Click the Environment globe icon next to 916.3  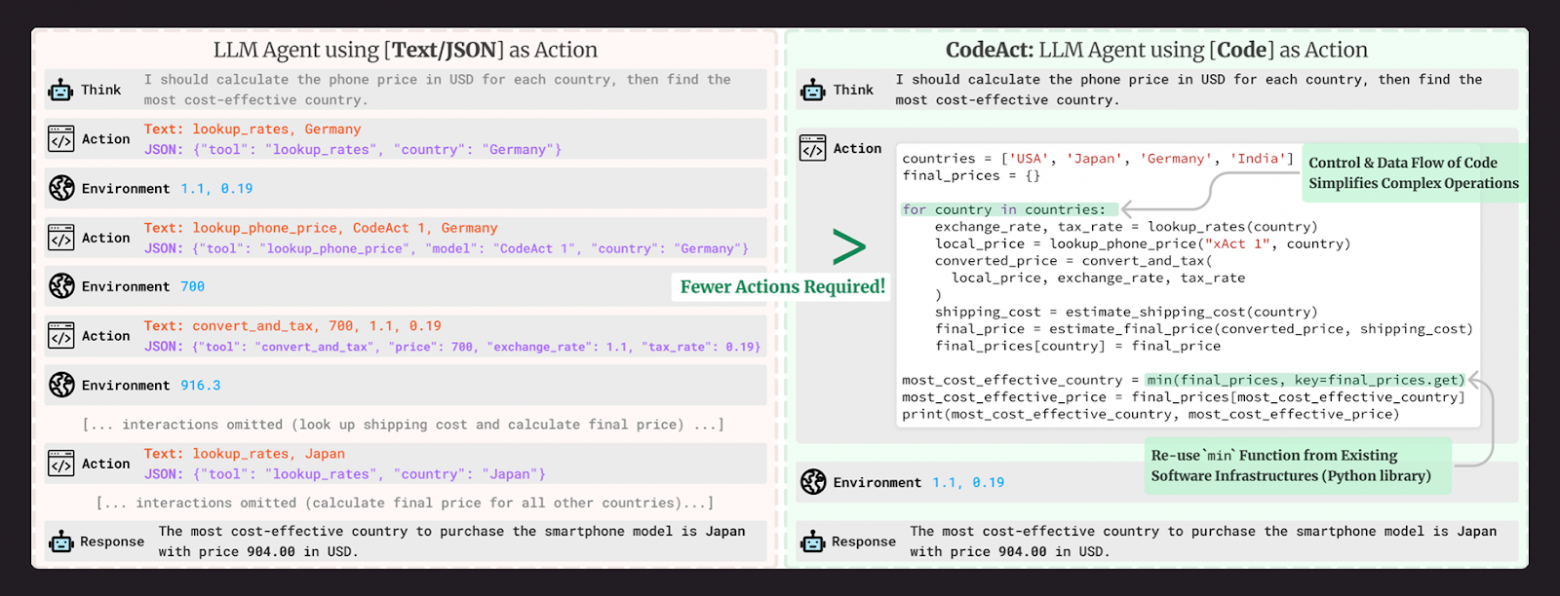point(62,385)
